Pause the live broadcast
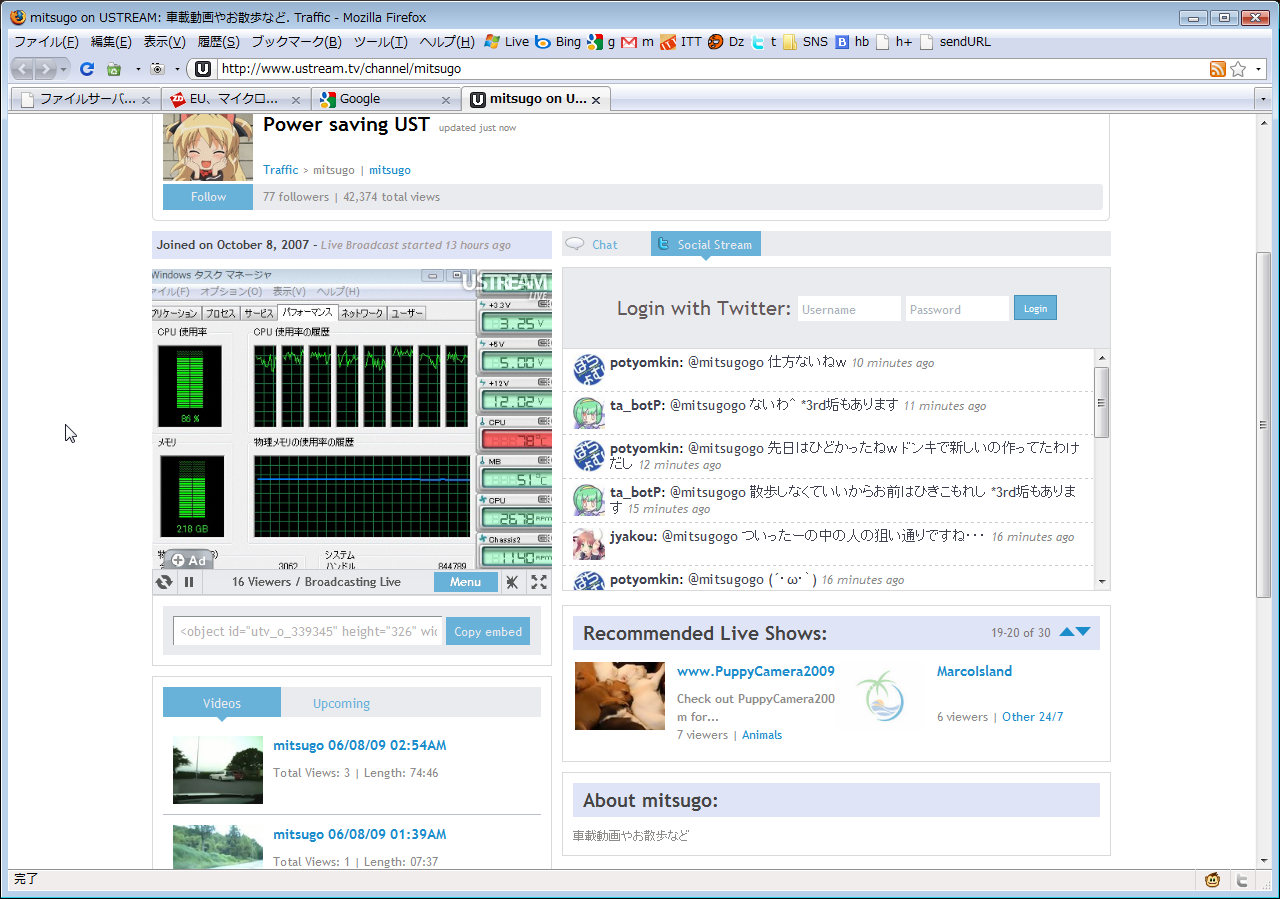The height and width of the screenshot is (899, 1280). [188, 582]
